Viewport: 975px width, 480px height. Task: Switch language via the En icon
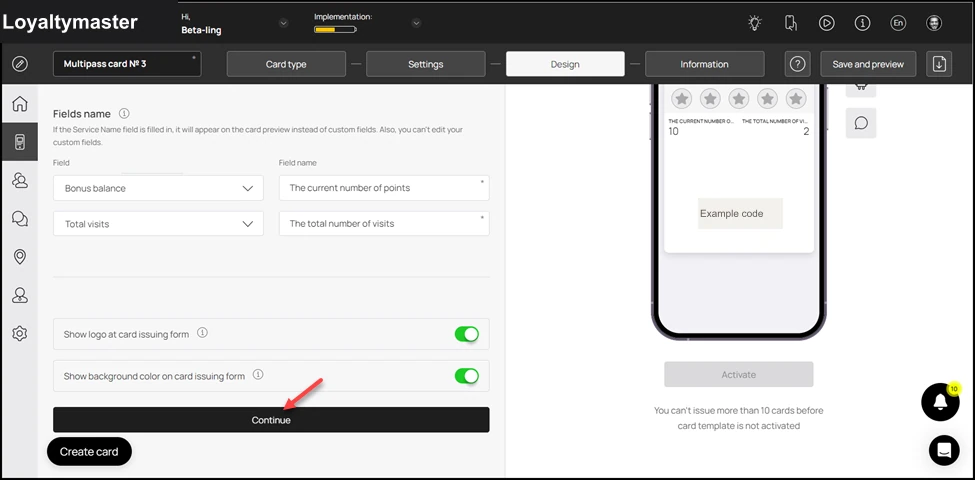[898, 24]
